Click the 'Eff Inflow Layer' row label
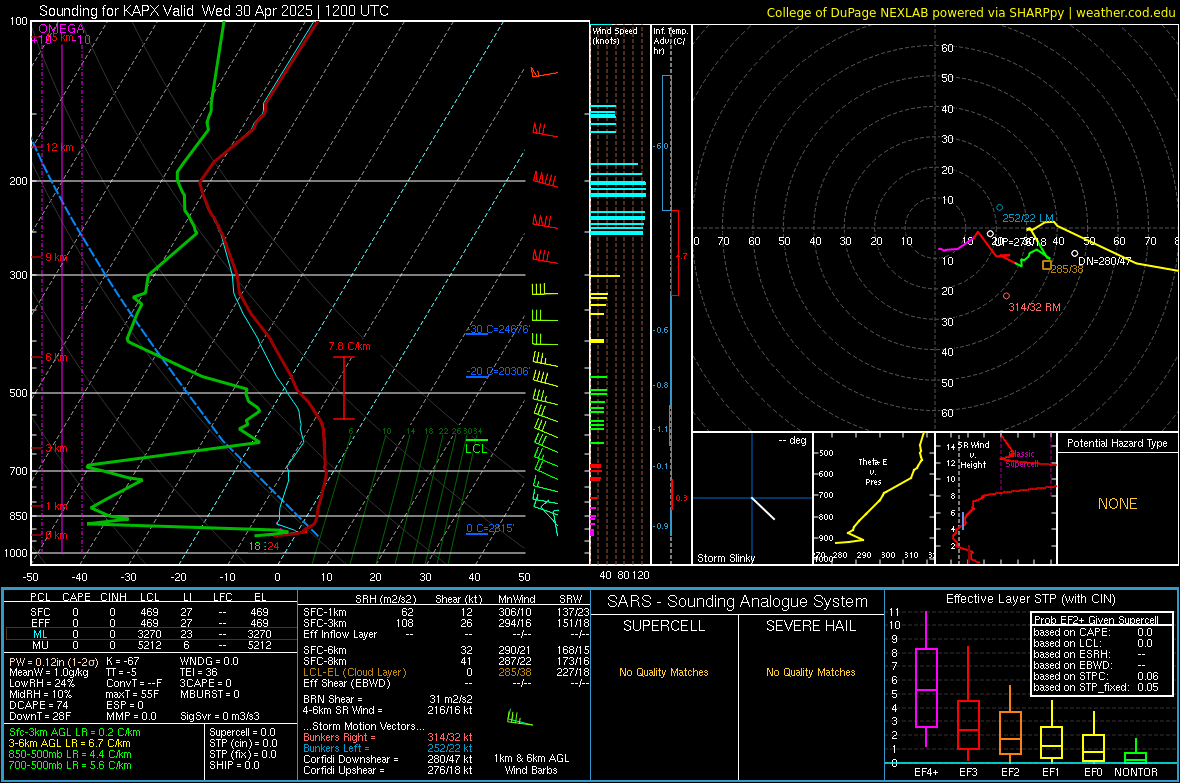The image size is (1180, 783). coord(339,634)
